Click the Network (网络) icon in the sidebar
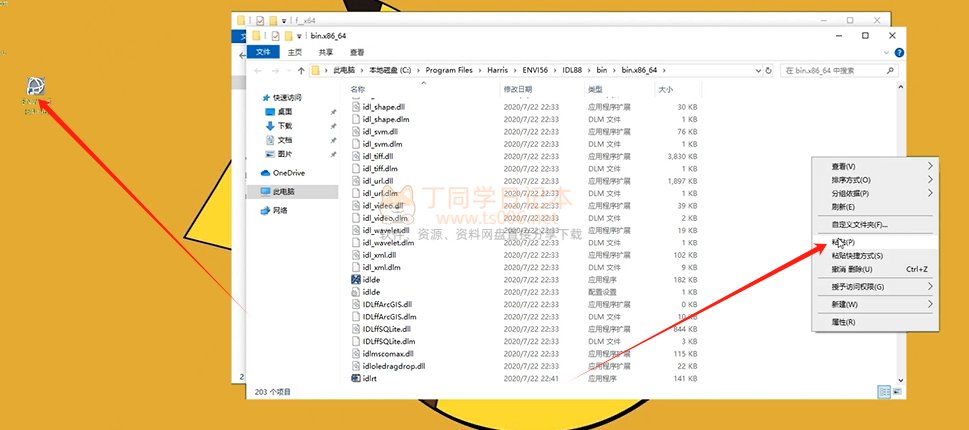 tap(265, 210)
